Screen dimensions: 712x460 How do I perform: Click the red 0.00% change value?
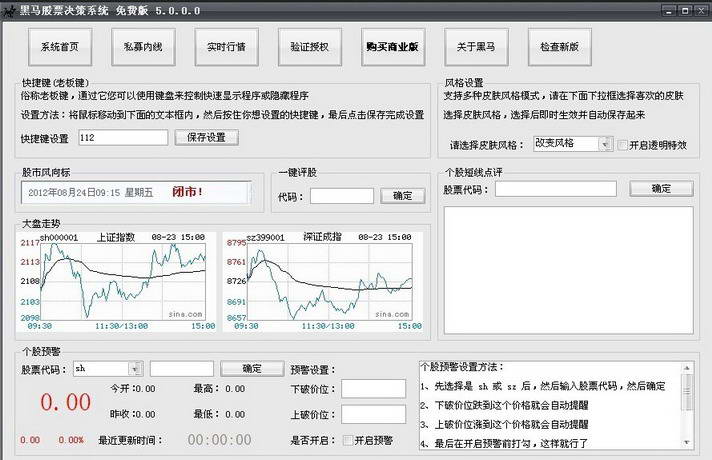(71, 440)
